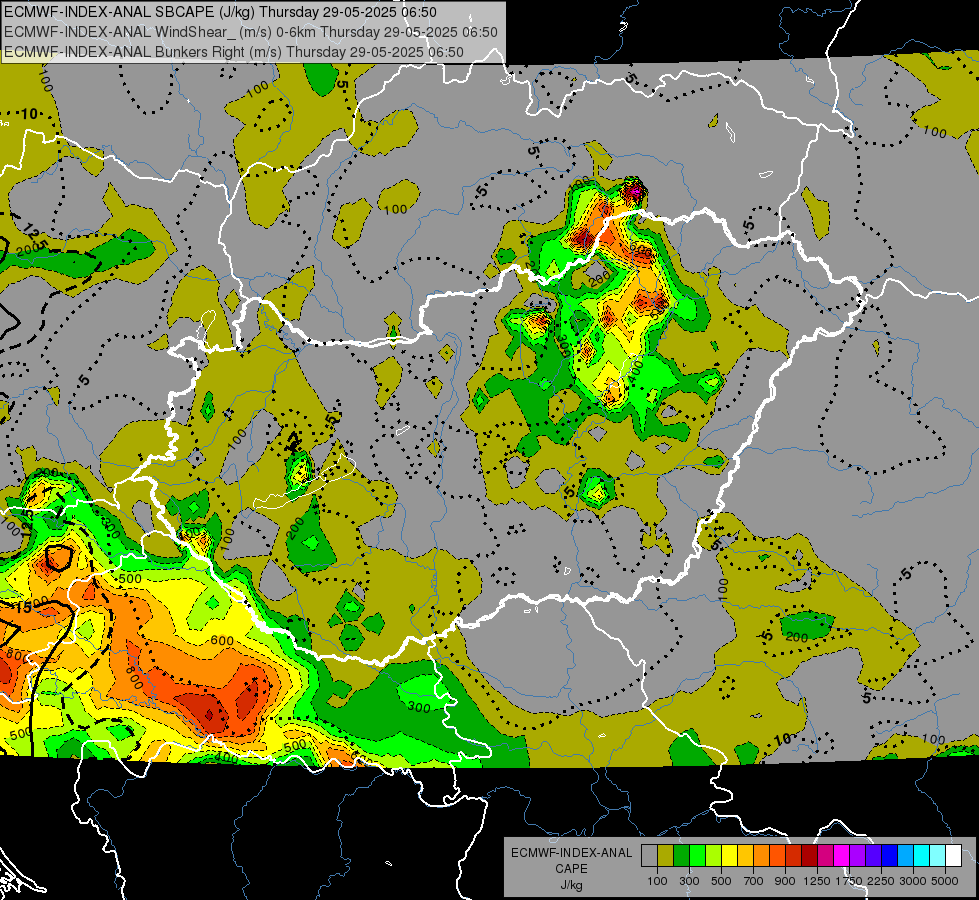Click the cyan swatch in the legend
Screen dimensions: 979x900
coord(921,855)
